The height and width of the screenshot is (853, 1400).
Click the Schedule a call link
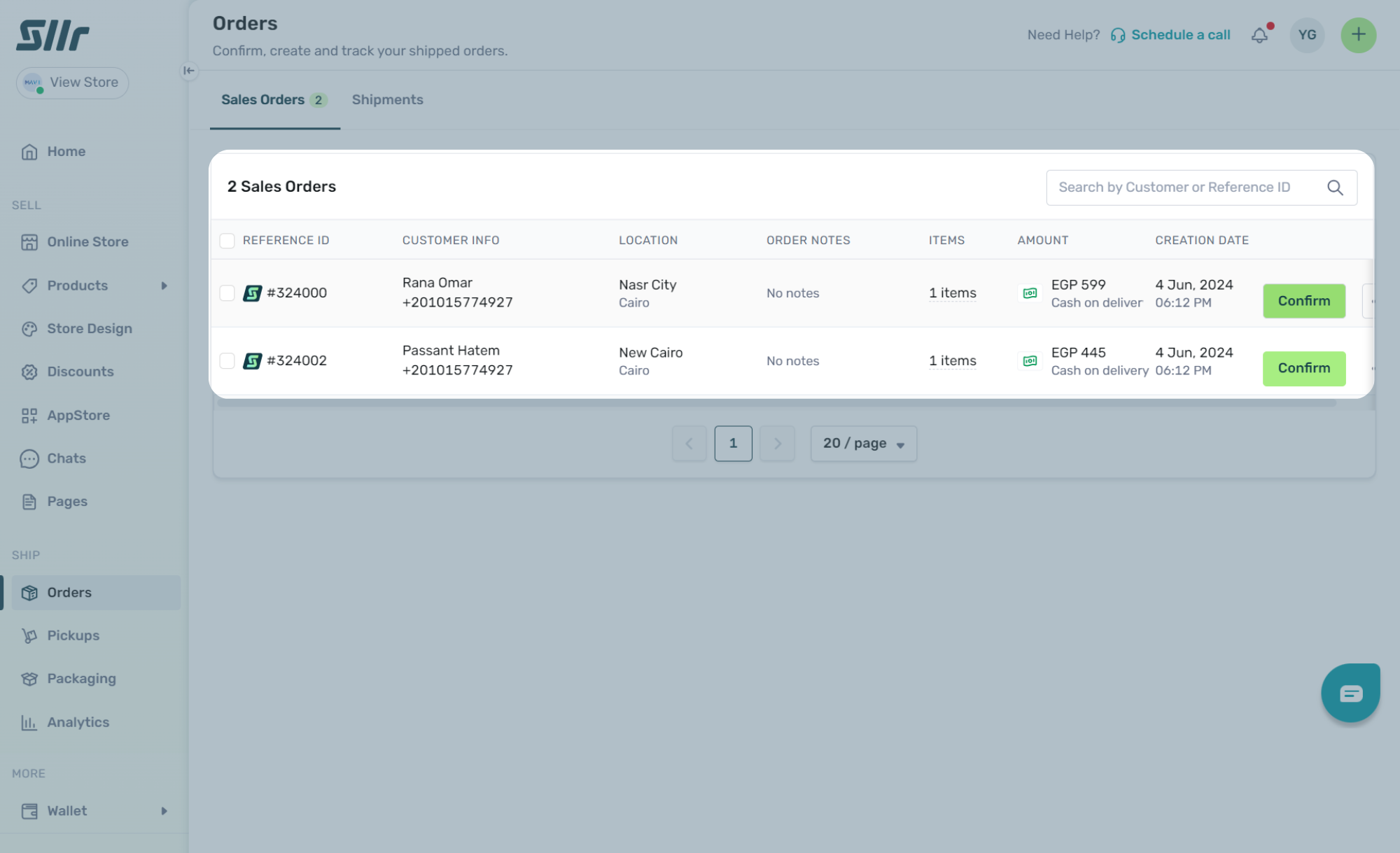pyautogui.click(x=1180, y=35)
